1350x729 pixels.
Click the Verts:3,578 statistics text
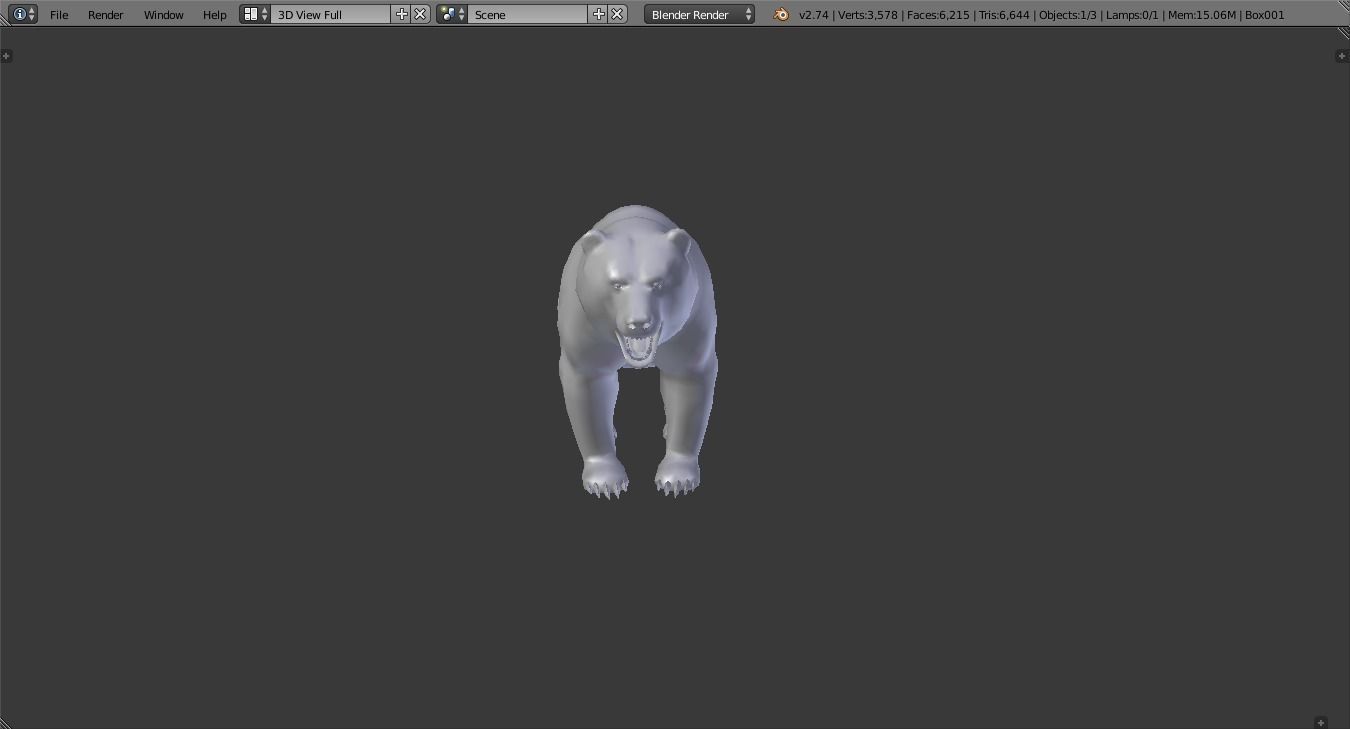tap(867, 15)
